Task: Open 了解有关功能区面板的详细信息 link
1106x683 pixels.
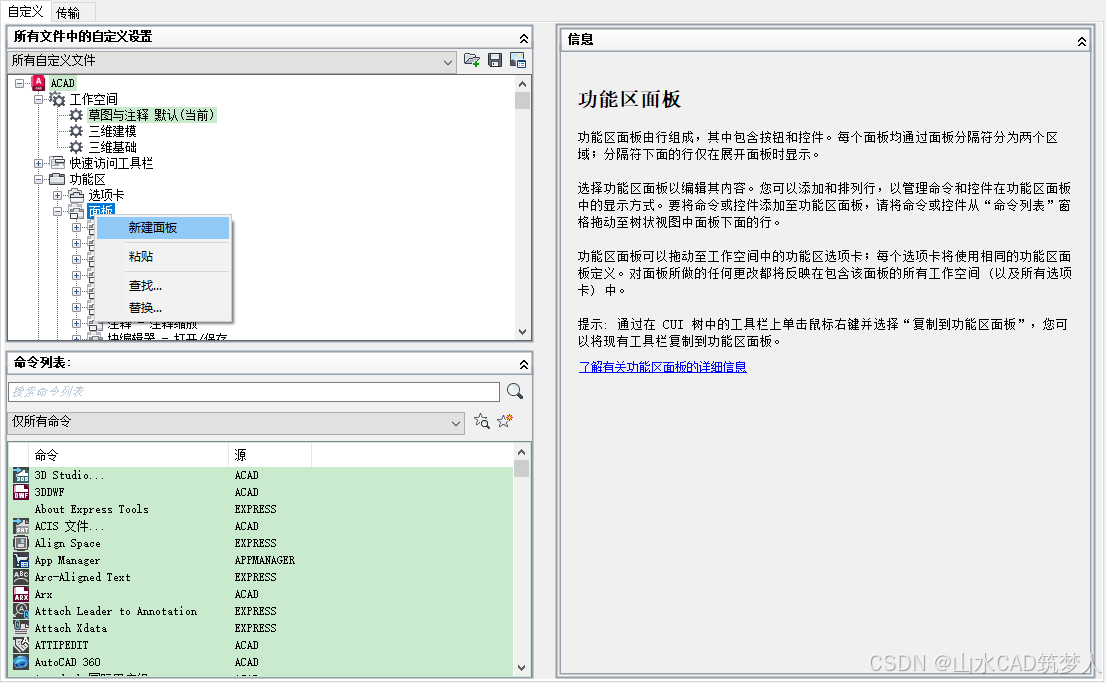Action: [662, 367]
